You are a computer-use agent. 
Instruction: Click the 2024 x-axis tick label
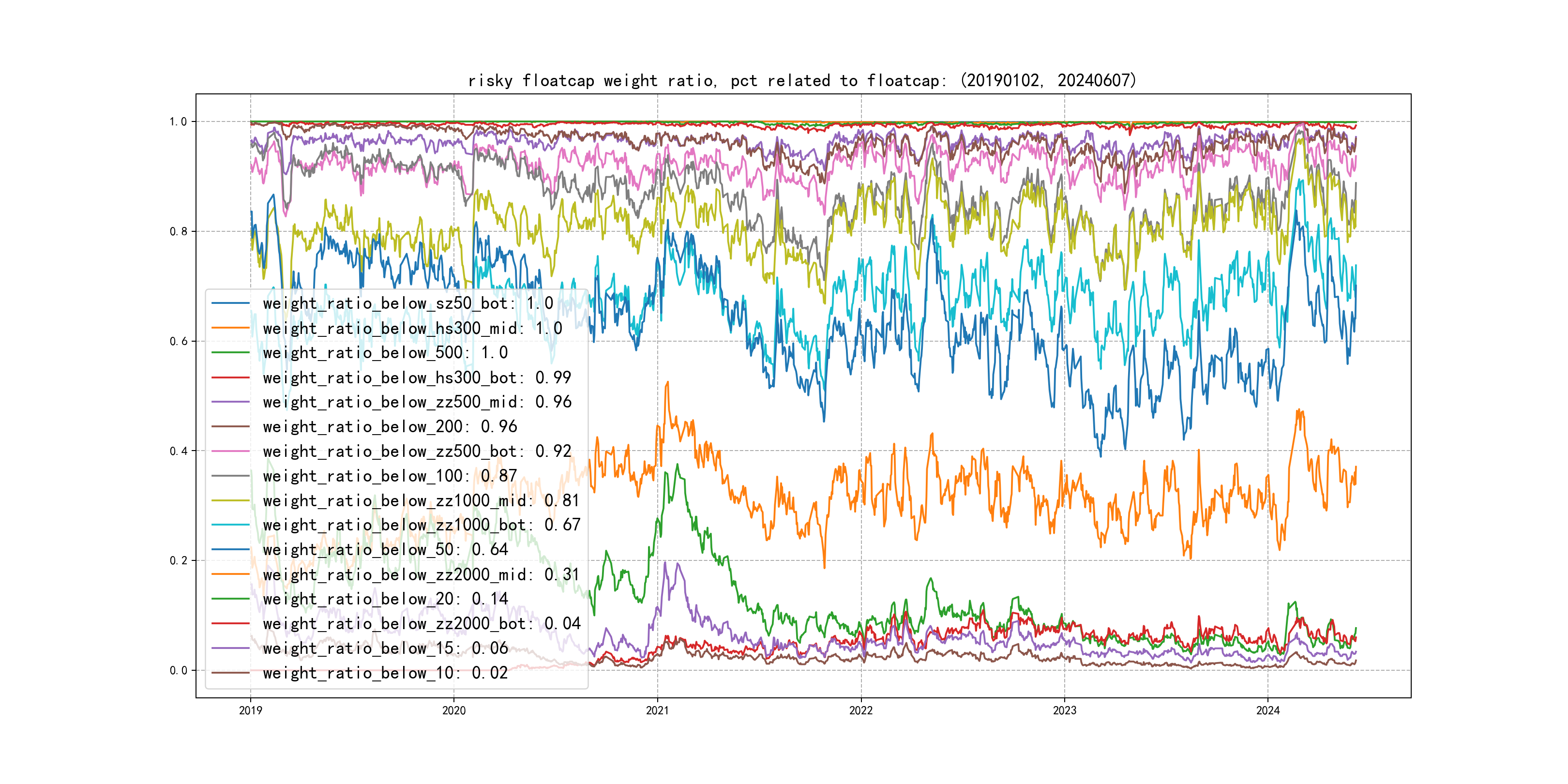coord(1267,710)
